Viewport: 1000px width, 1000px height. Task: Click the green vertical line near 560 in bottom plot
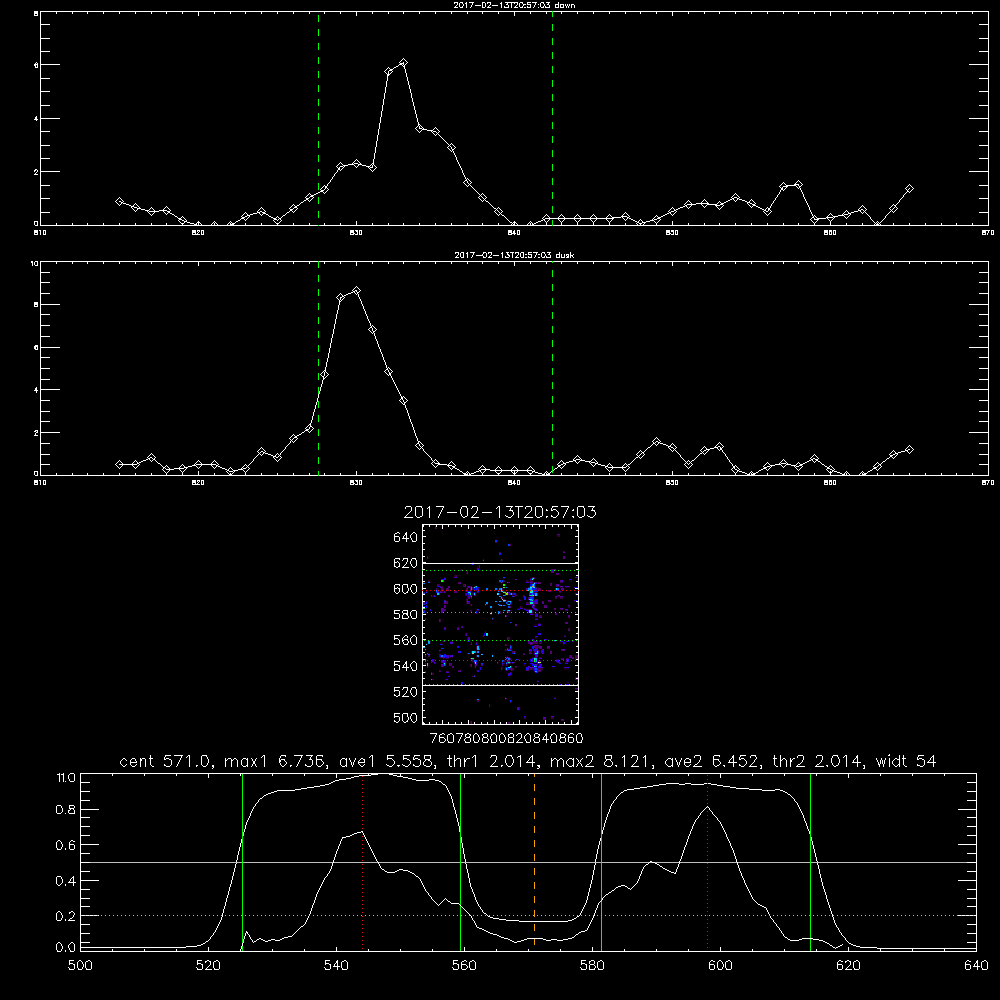pos(460,862)
